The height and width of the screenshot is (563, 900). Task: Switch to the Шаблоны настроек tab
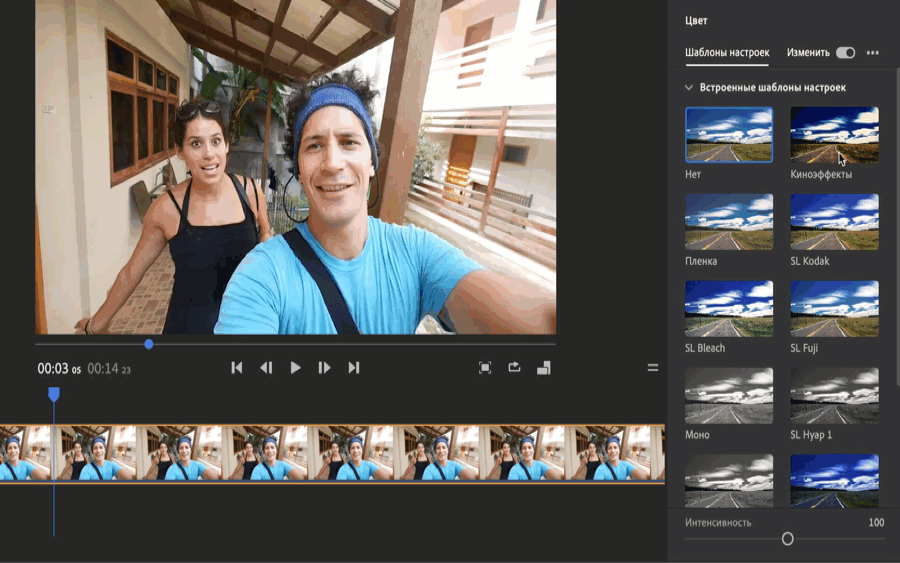[727, 53]
